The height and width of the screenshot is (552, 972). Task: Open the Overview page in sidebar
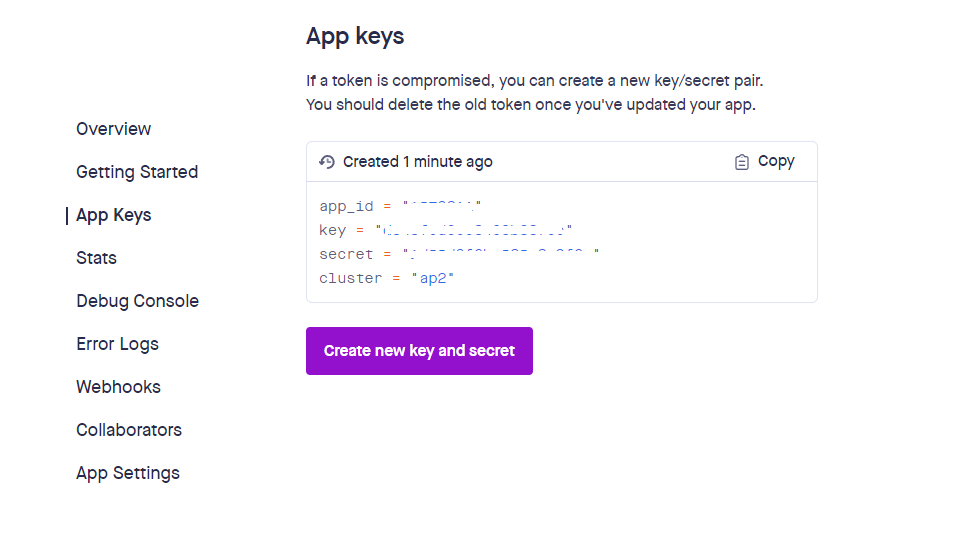(x=114, y=129)
